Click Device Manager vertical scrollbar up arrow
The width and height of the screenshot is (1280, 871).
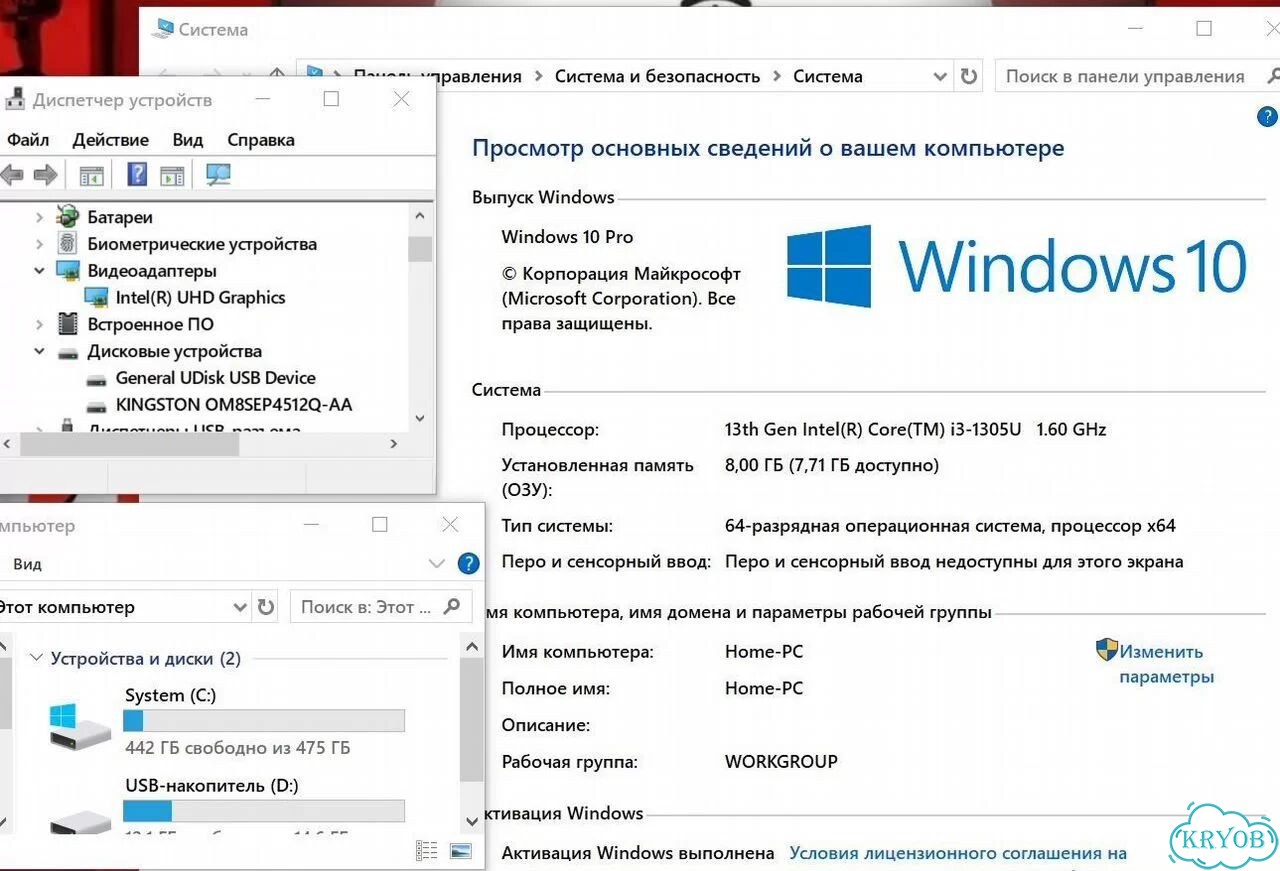click(x=420, y=215)
